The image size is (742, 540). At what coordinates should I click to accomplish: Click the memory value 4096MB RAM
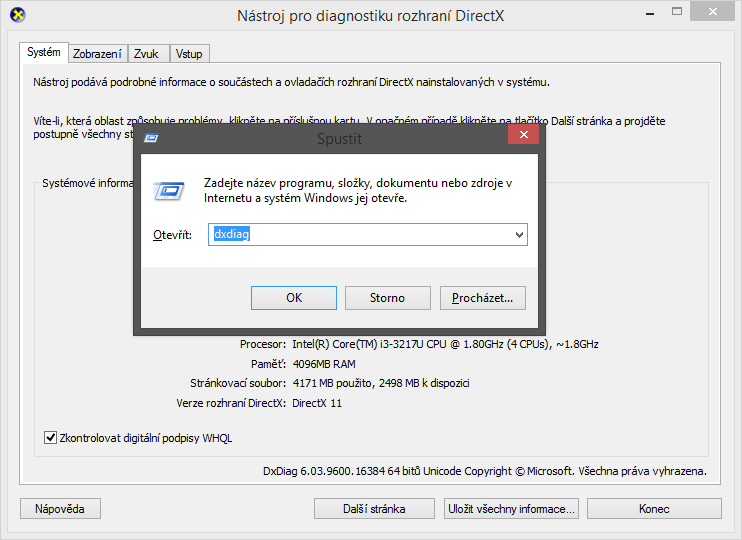coord(324,364)
